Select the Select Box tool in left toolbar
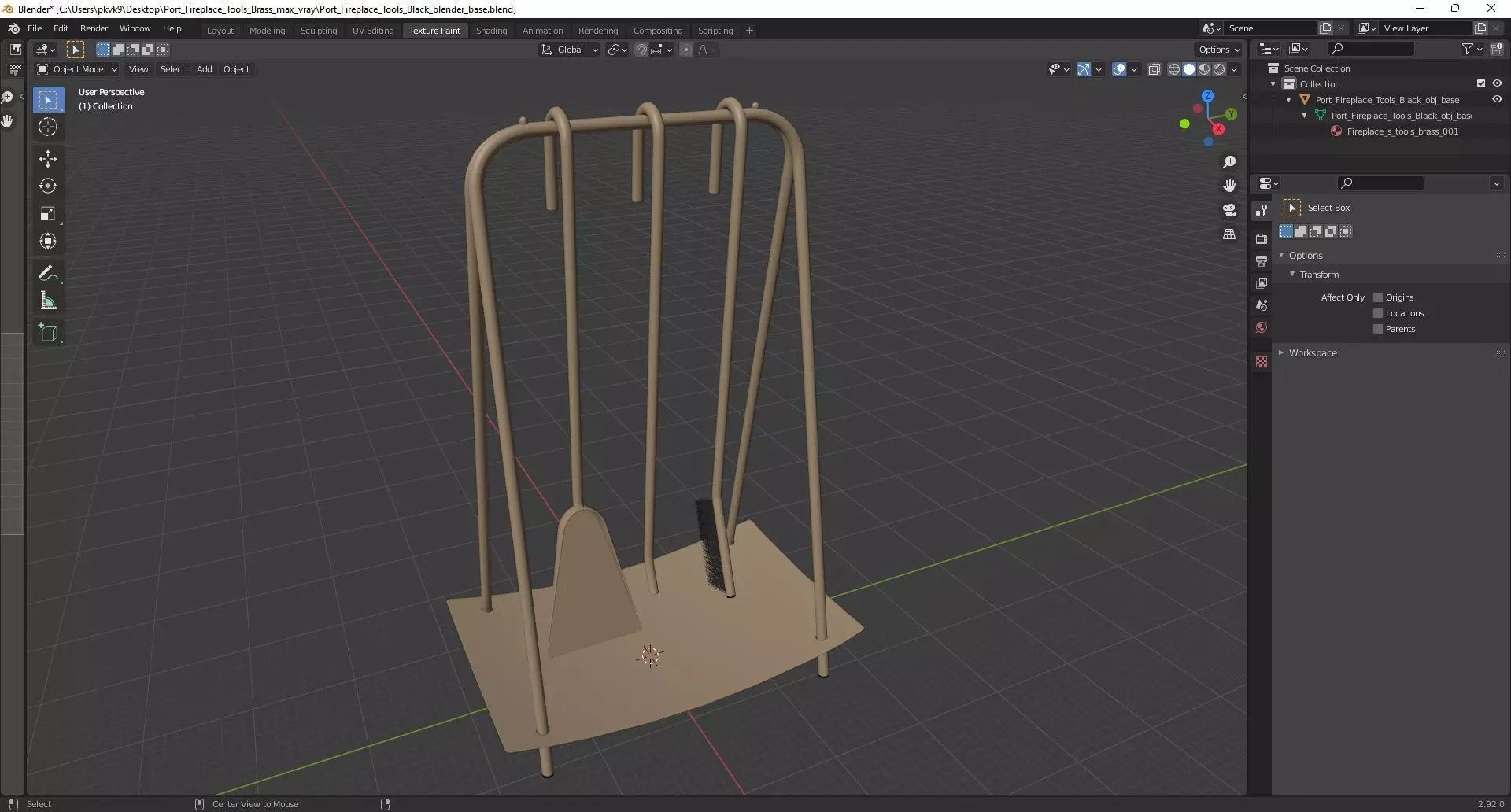 pos(48,100)
